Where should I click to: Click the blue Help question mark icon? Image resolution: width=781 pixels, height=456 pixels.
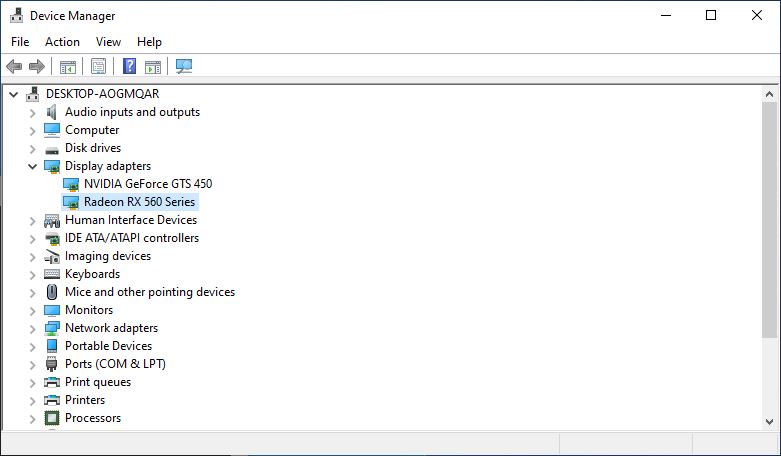click(x=129, y=67)
